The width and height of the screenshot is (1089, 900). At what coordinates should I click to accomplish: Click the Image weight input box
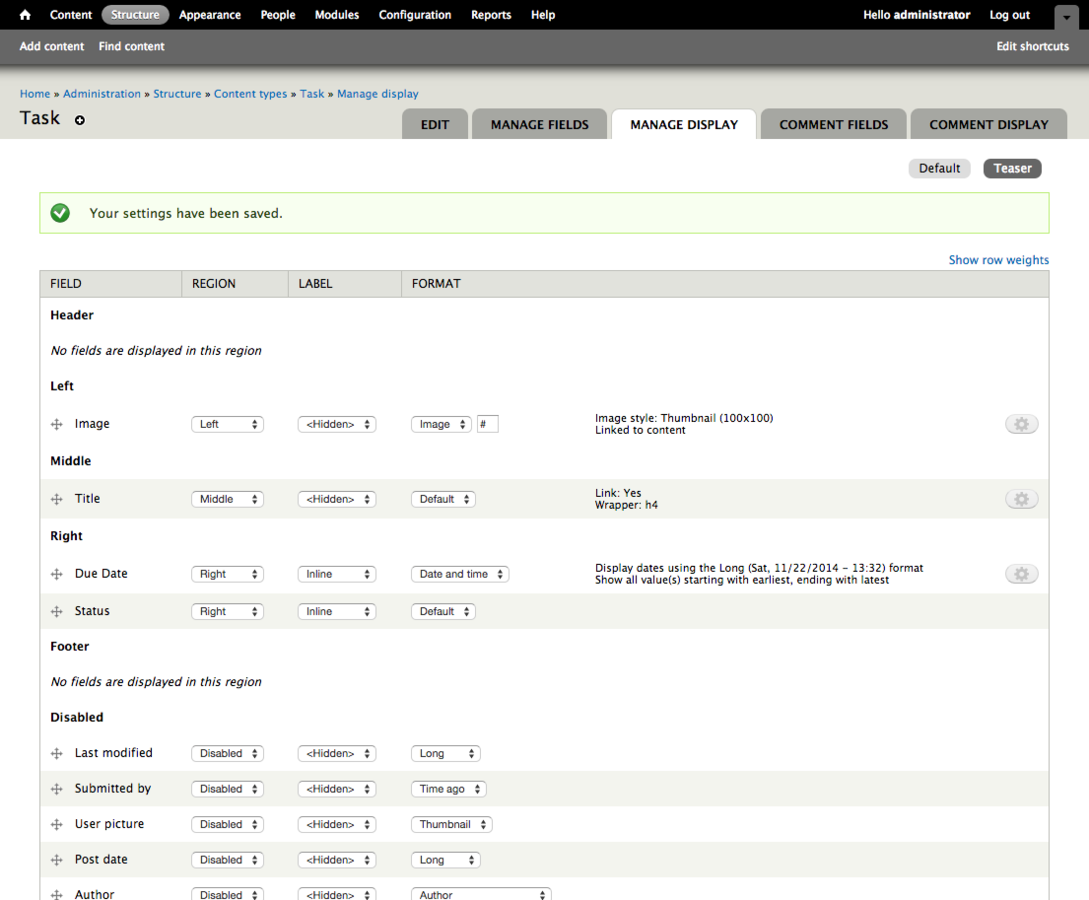[488, 424]
